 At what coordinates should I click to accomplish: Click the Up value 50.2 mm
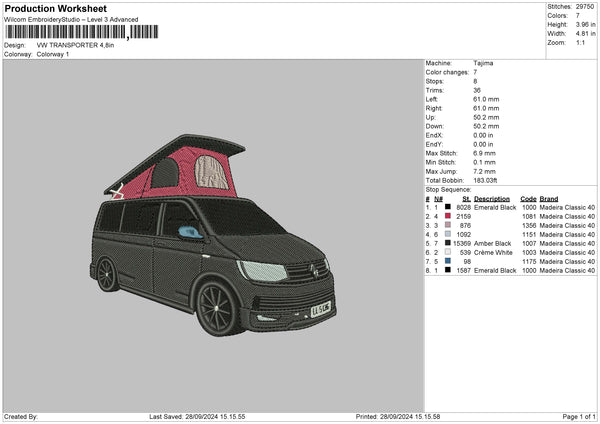pyautogui.click(x=486, y=117)
